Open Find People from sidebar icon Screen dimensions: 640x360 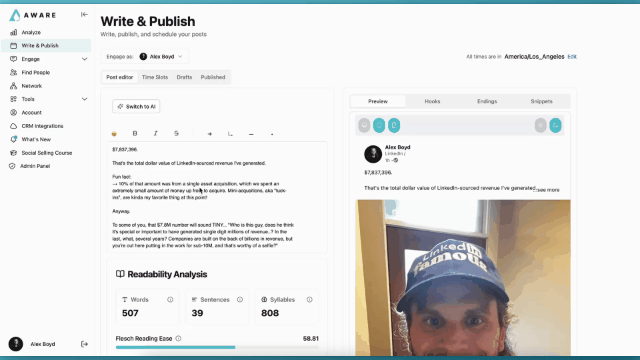(13, 72)
